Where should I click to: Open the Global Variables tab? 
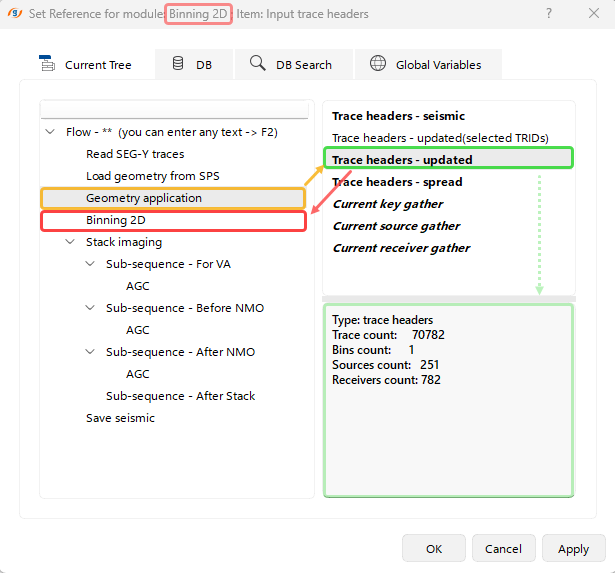pos(428,64)
